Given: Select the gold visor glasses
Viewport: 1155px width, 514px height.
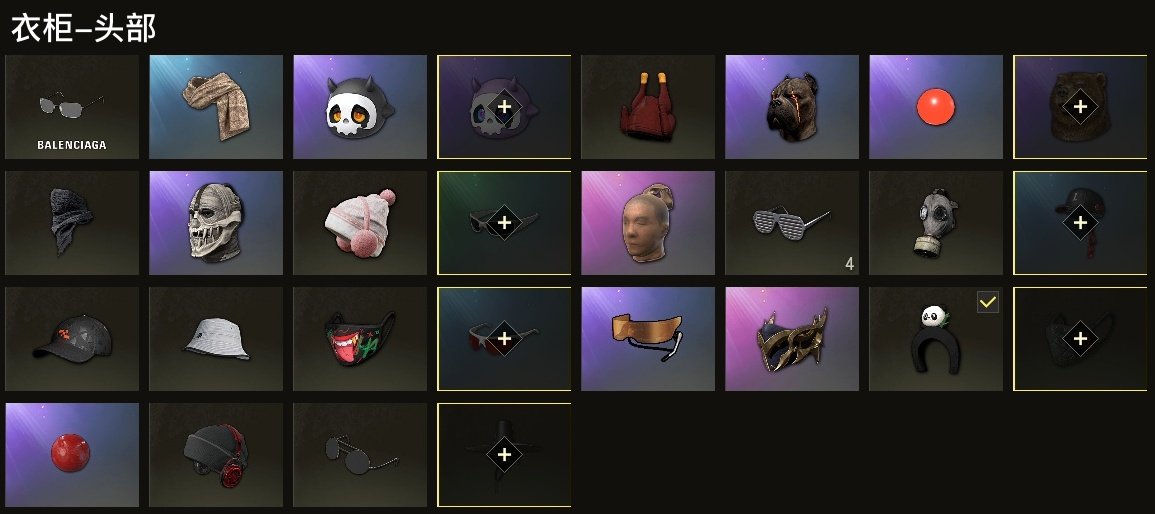Looking at the screenshot, I should (x=648, y=339).
